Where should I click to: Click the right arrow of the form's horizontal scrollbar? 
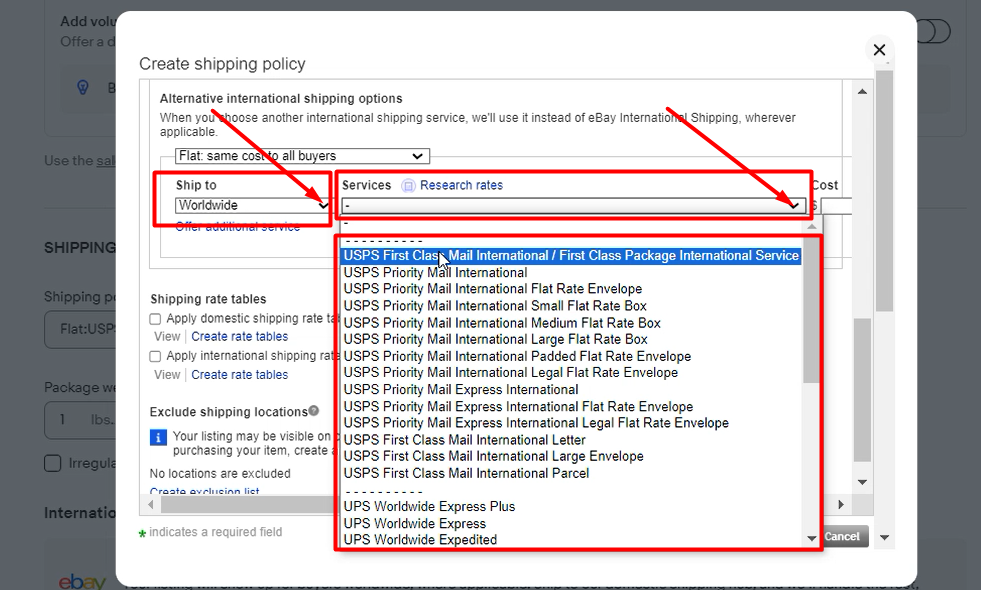841,504
